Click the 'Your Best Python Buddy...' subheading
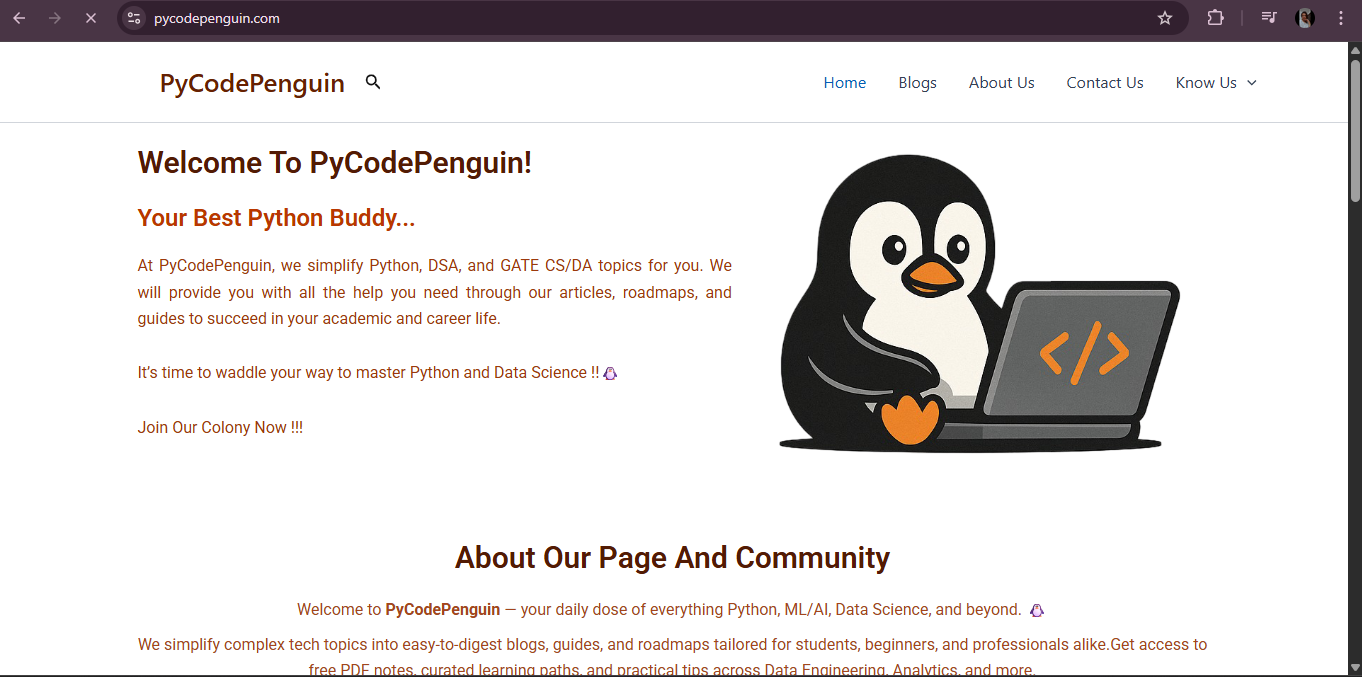The height and width of the screenshot is (677, 1362). point(276,218)
